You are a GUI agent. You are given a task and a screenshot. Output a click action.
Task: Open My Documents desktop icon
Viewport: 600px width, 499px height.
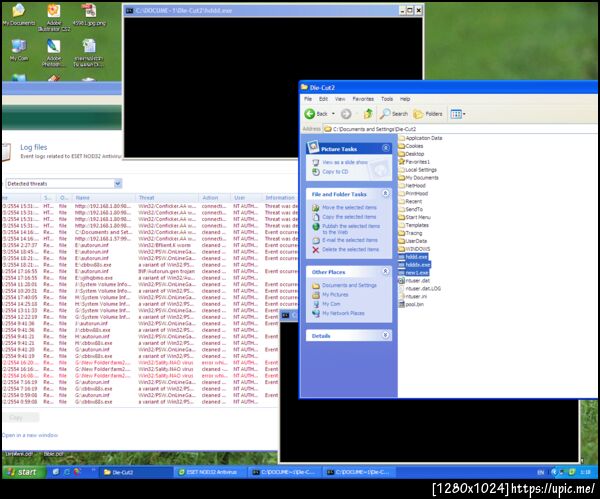click(18, 15)
